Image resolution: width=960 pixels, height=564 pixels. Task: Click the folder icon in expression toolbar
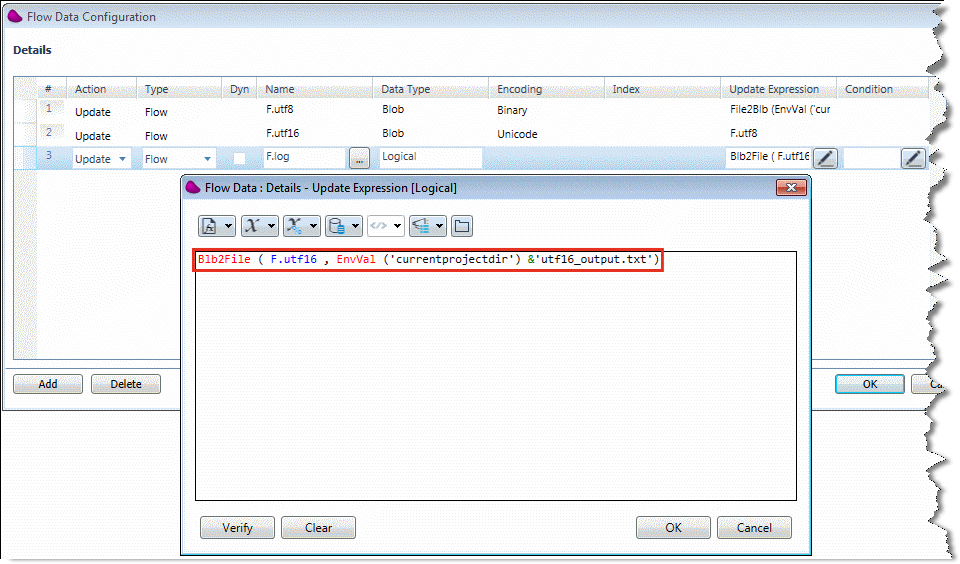(462, 226)
